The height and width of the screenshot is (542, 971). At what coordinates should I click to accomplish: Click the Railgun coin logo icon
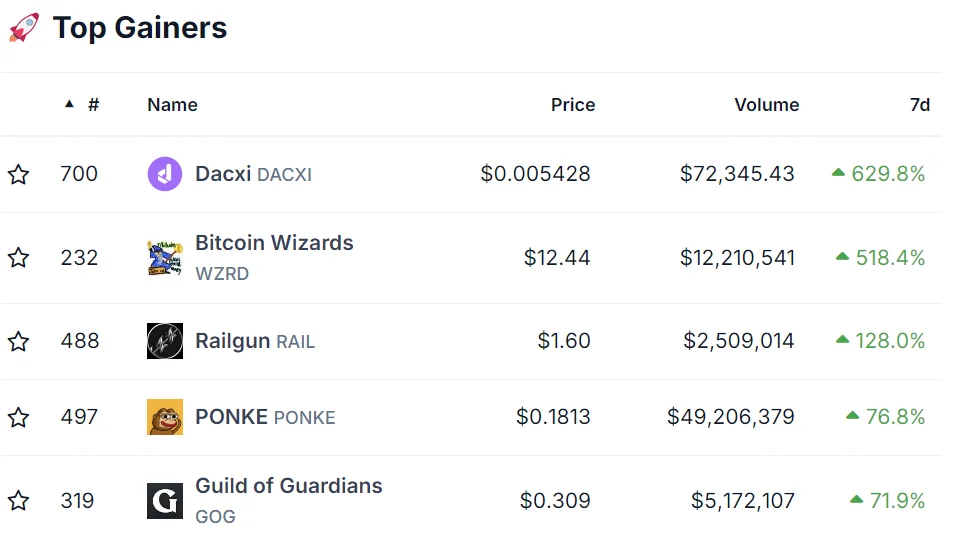pyautogui.click(x=164, y=341)
